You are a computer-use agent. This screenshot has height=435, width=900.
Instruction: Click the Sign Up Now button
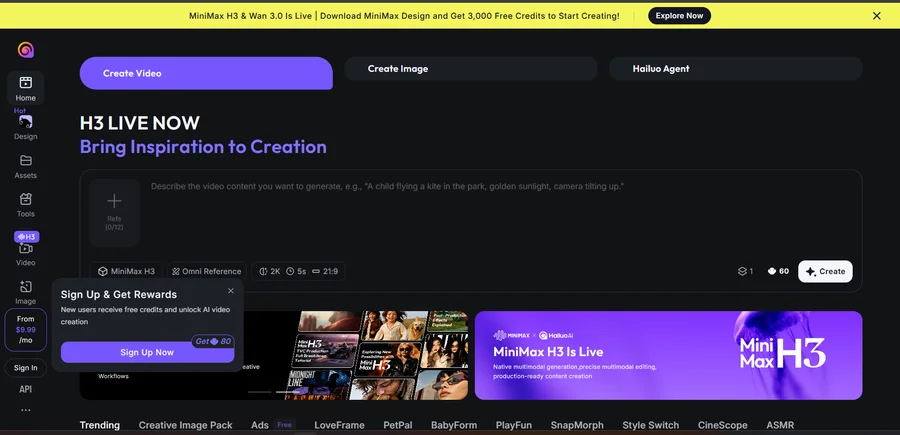click(147, 352)
